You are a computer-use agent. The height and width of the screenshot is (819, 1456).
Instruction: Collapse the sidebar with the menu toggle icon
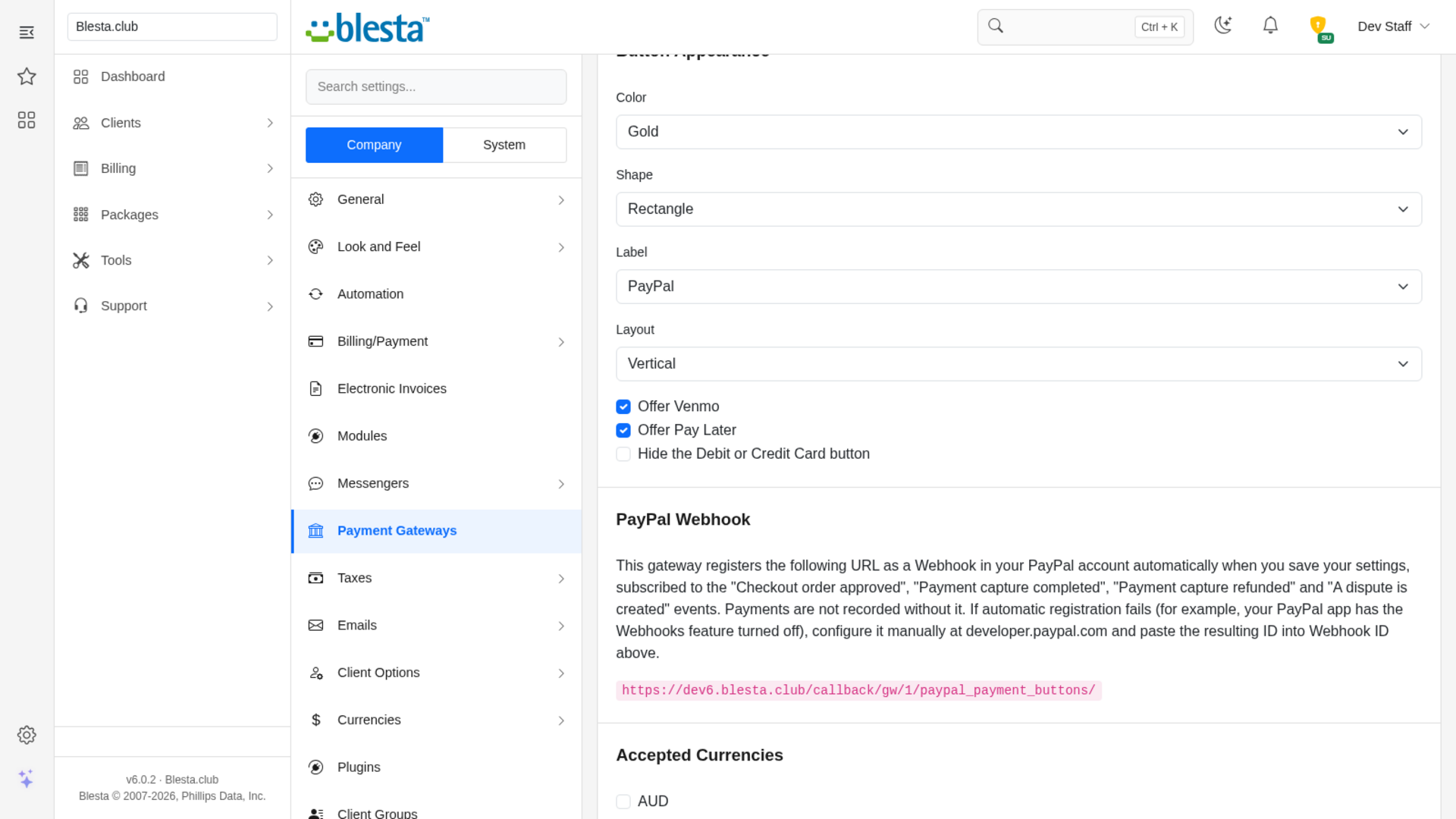pos(27,32)
